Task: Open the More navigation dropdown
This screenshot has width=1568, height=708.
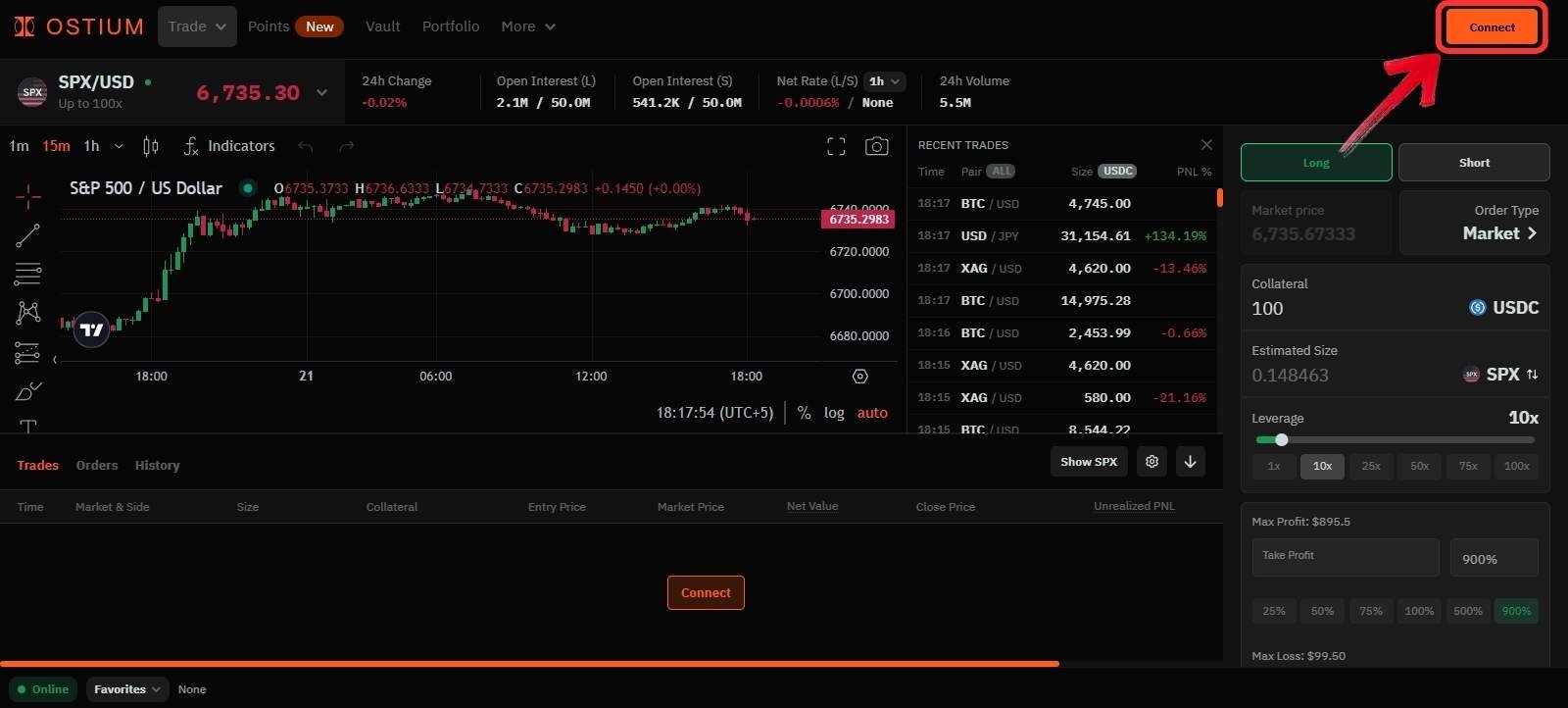Action: pos(527,26)
